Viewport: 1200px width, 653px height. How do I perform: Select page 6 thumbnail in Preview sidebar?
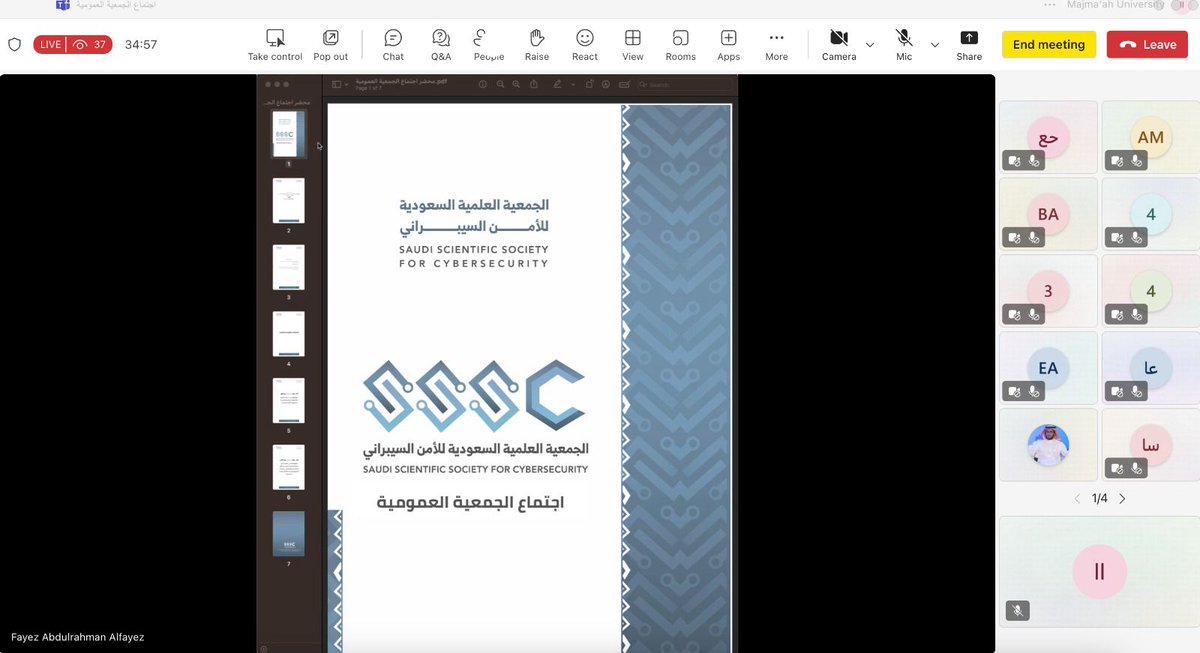pyautogui.click(x=289, y=467)
